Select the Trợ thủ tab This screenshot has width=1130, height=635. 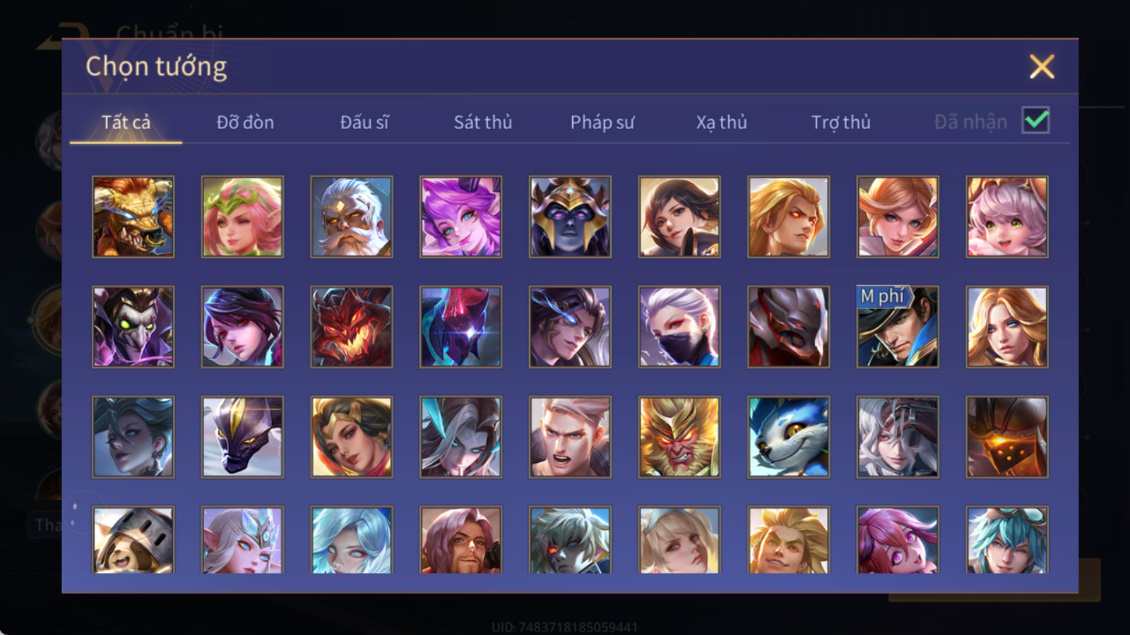coord(841,123)
